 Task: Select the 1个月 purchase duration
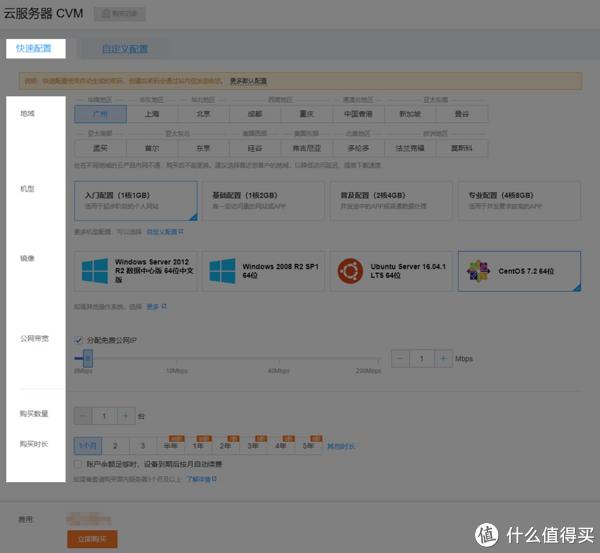tap(88, 446)
